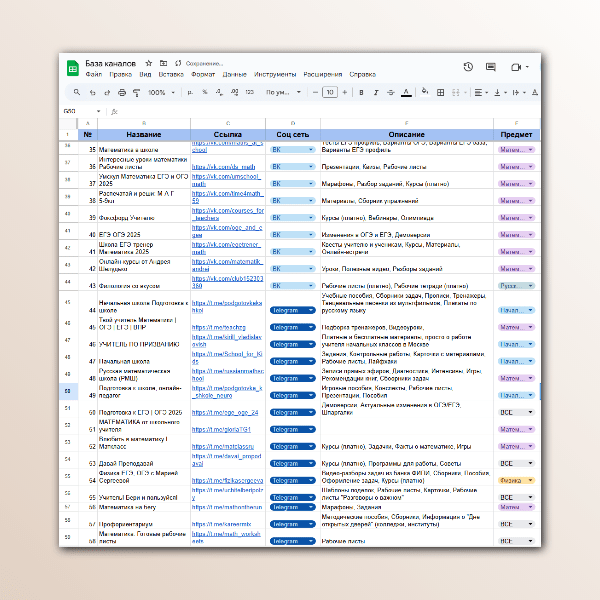This screenshot has width=600, height=600.
Task: Open the Вставка menu
Action: click(x=171, y=74)
